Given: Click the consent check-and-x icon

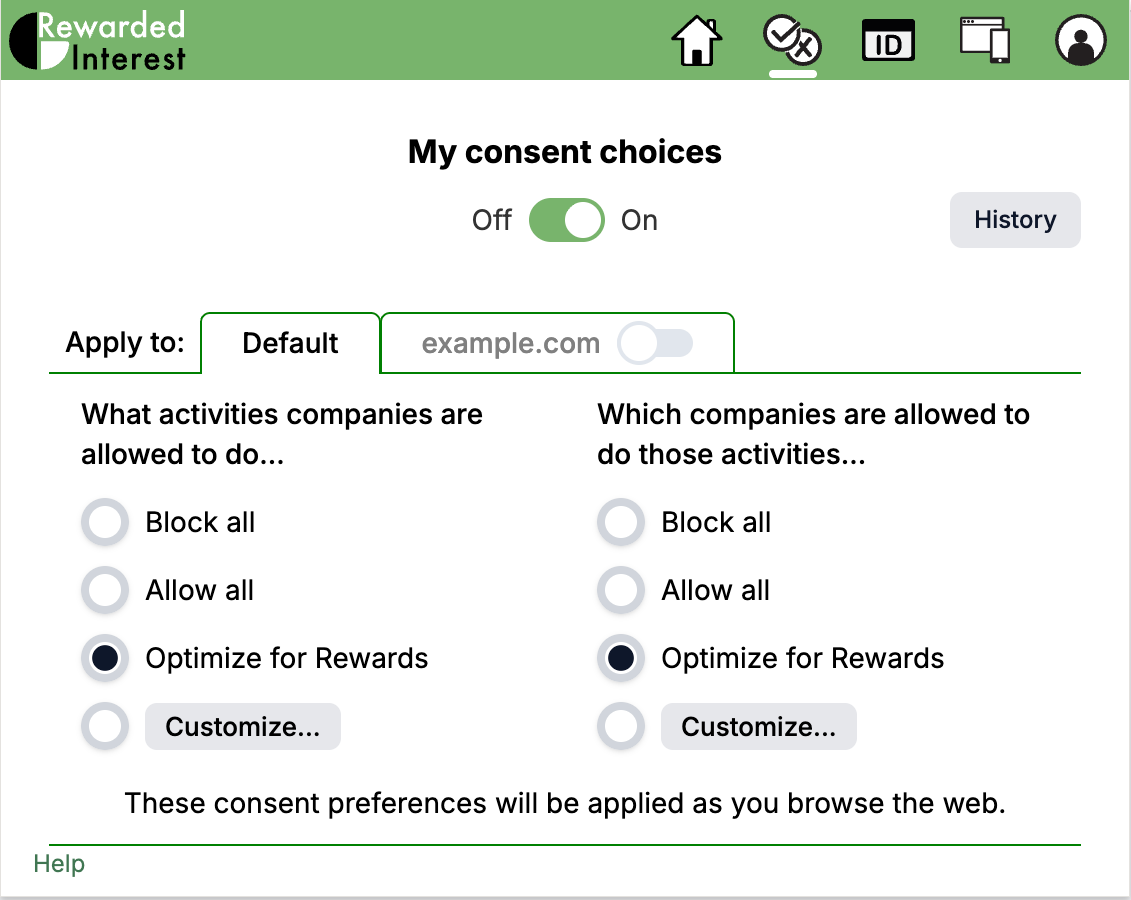Looking at the screenshot, I should [792, 41].
